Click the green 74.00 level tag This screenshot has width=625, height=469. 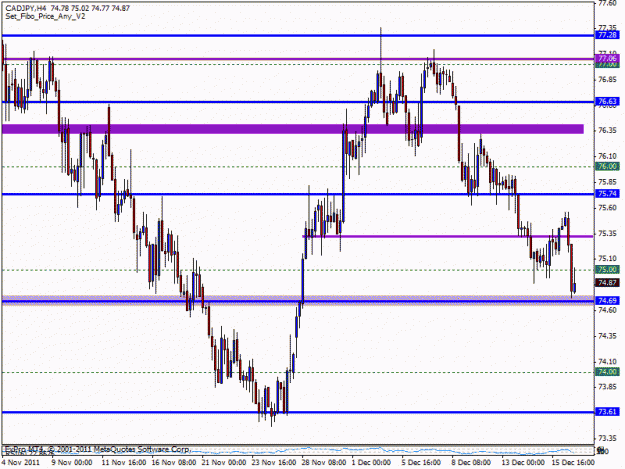(x=607, y=372)
